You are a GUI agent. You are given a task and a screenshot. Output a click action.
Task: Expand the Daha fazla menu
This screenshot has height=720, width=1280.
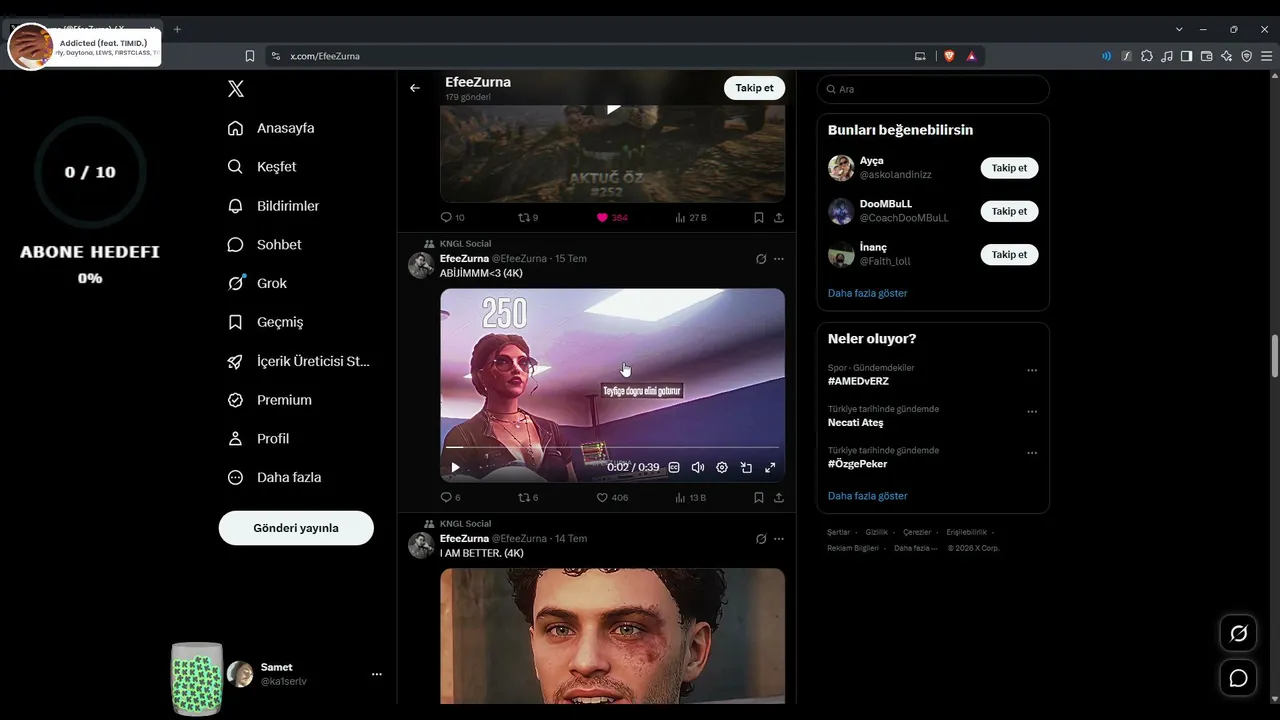click(274, 478)
